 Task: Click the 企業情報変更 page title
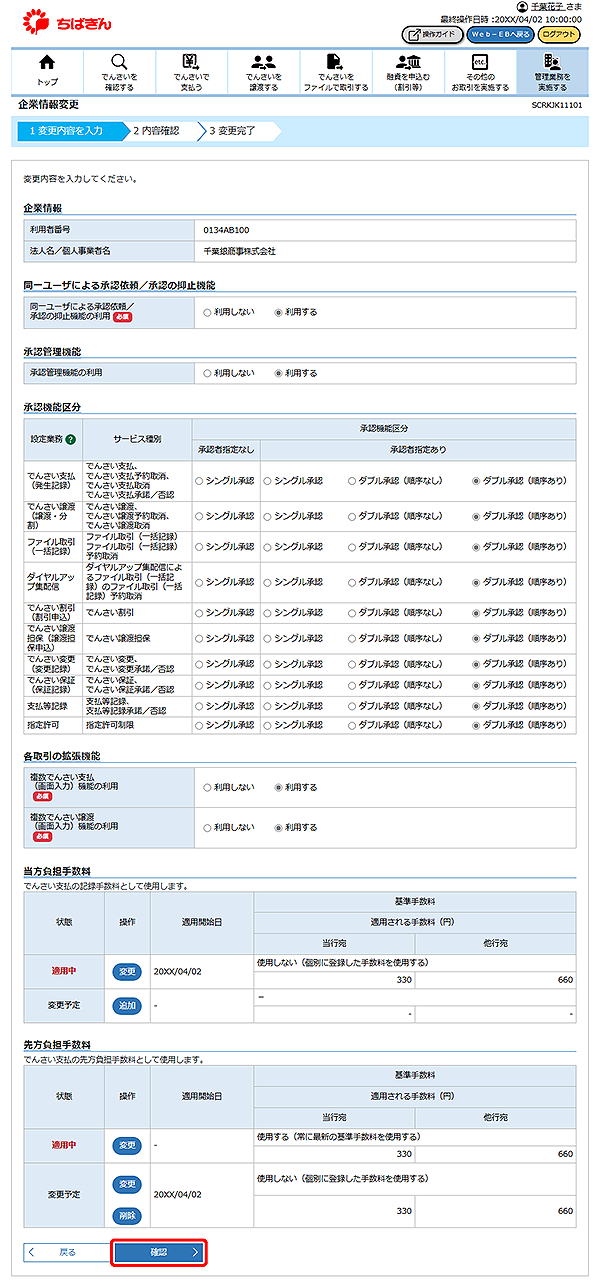click(48, 104)
